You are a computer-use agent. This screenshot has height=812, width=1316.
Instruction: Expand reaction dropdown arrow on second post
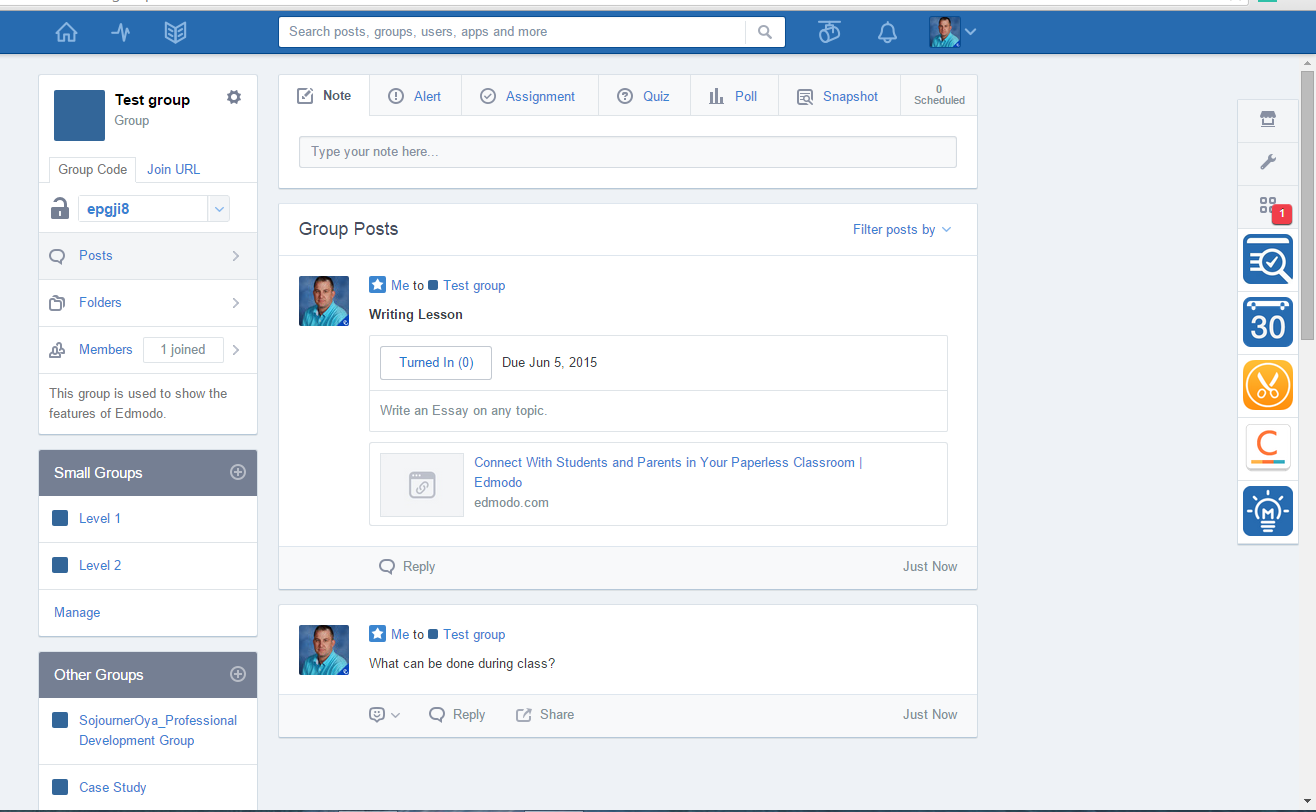[395, 715]
